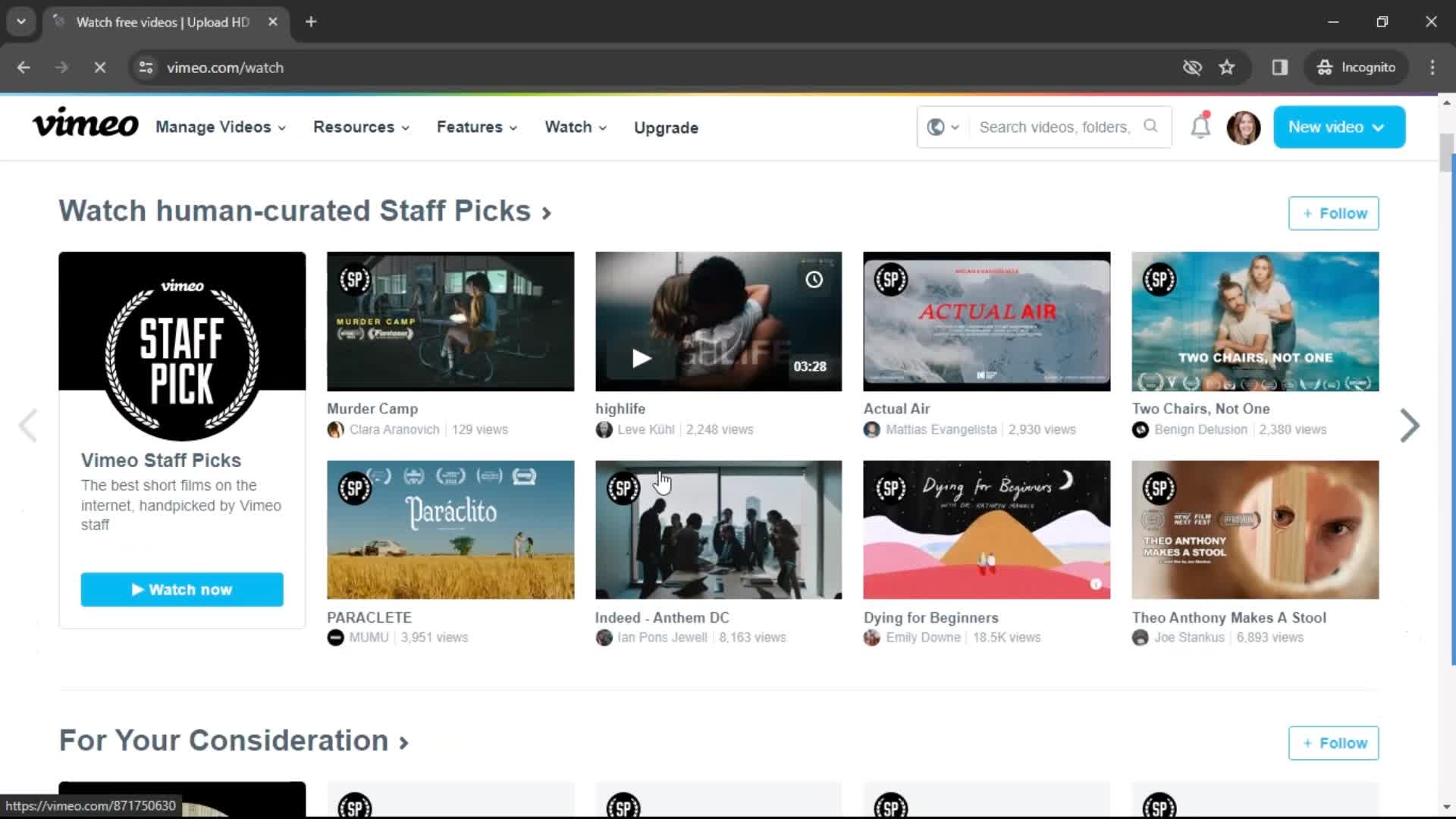This screenshot has height=819, width=1456.
Task: Click Watch Later clock on highlife thumbnail
Action: 814,280
